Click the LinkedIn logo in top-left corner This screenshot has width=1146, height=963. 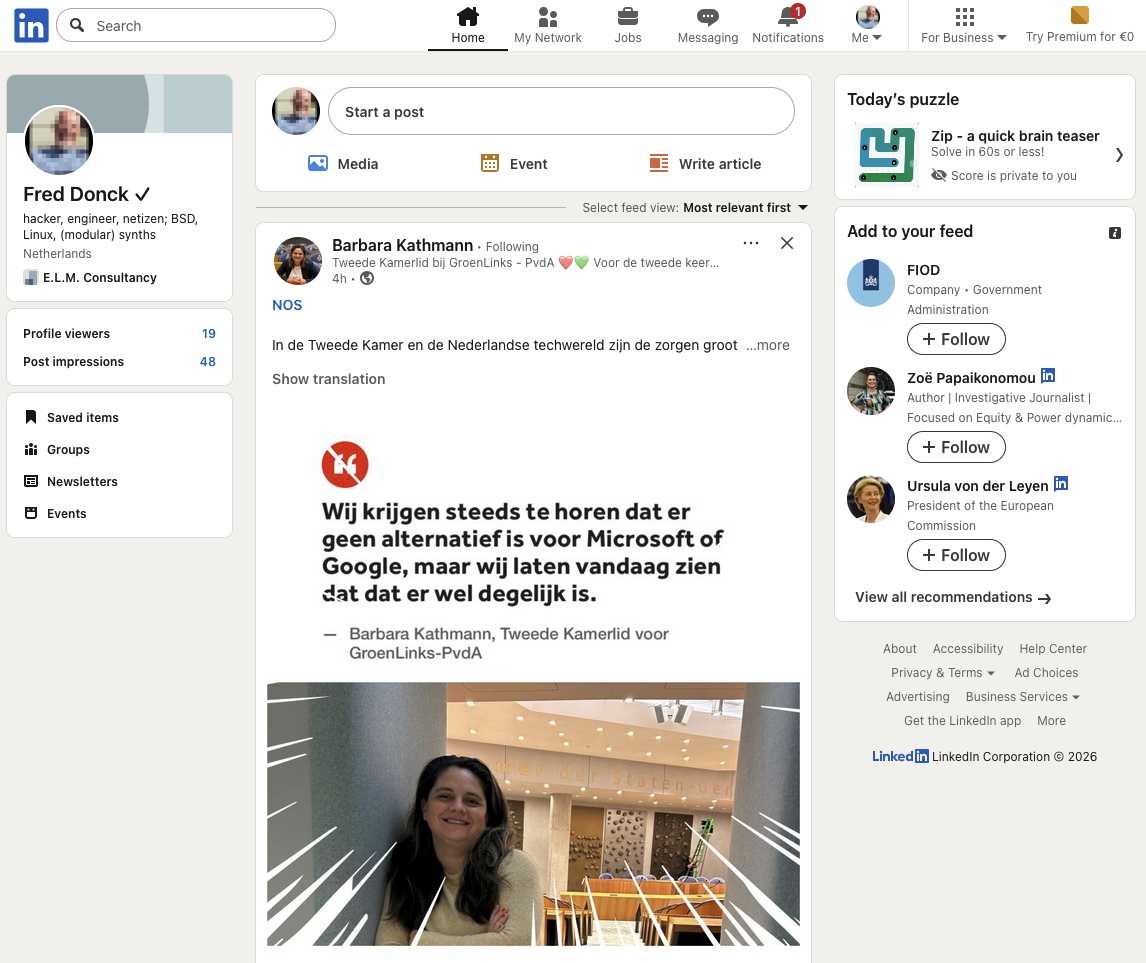[x=31, y=26]
